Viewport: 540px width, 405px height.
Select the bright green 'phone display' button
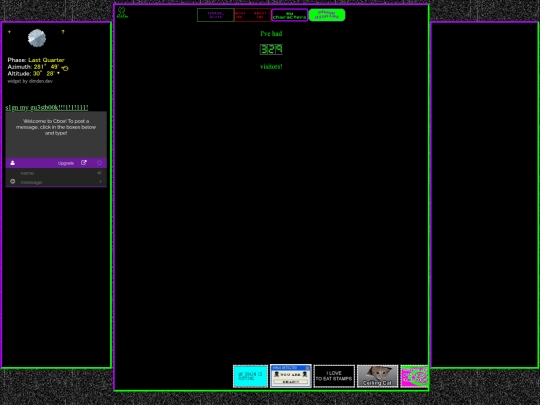(327, 15)
